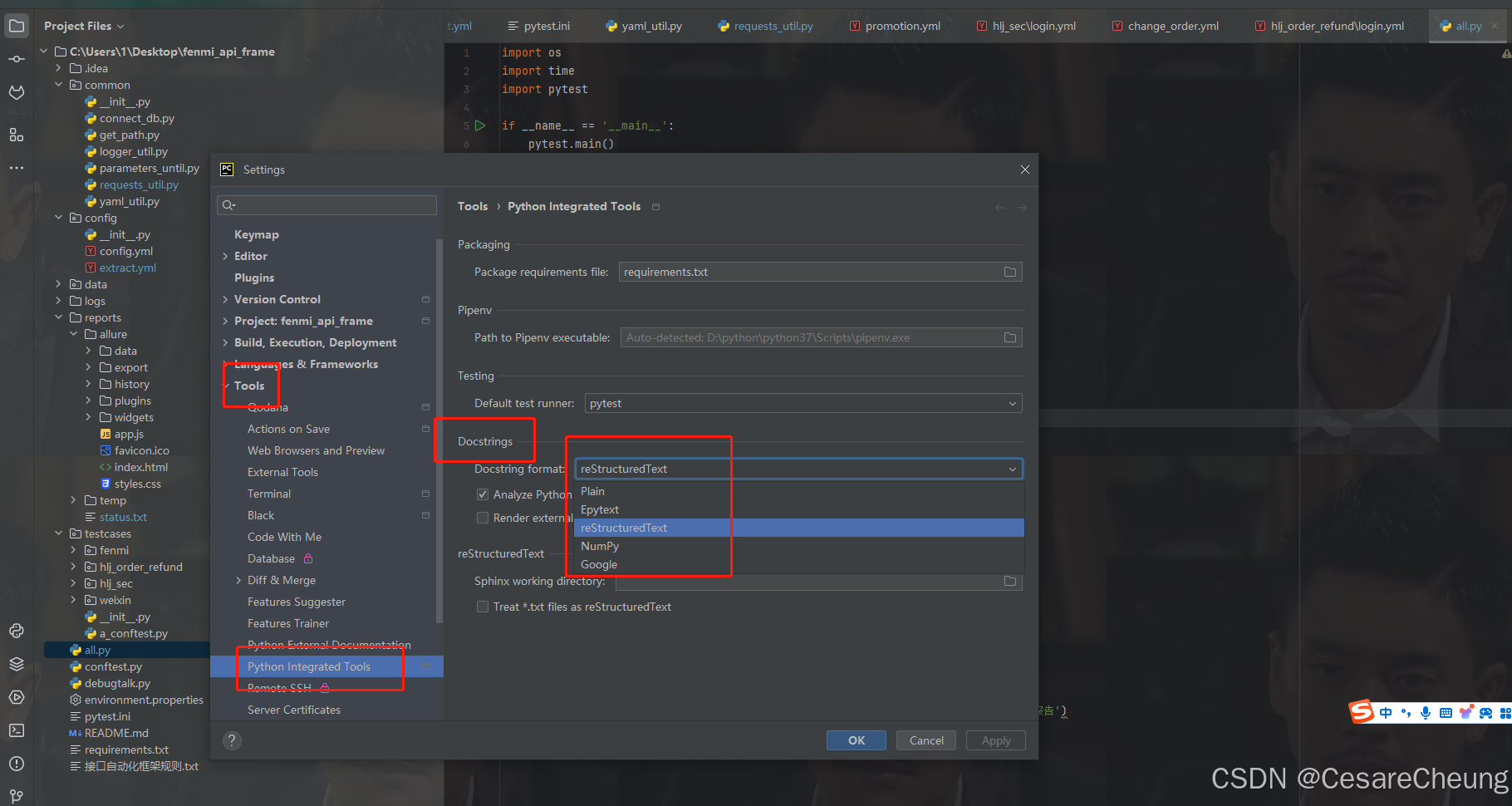Click the soft keyboard icon in IME toolbar
The width and height of the screenshot is (1512, 806).
1446,713
